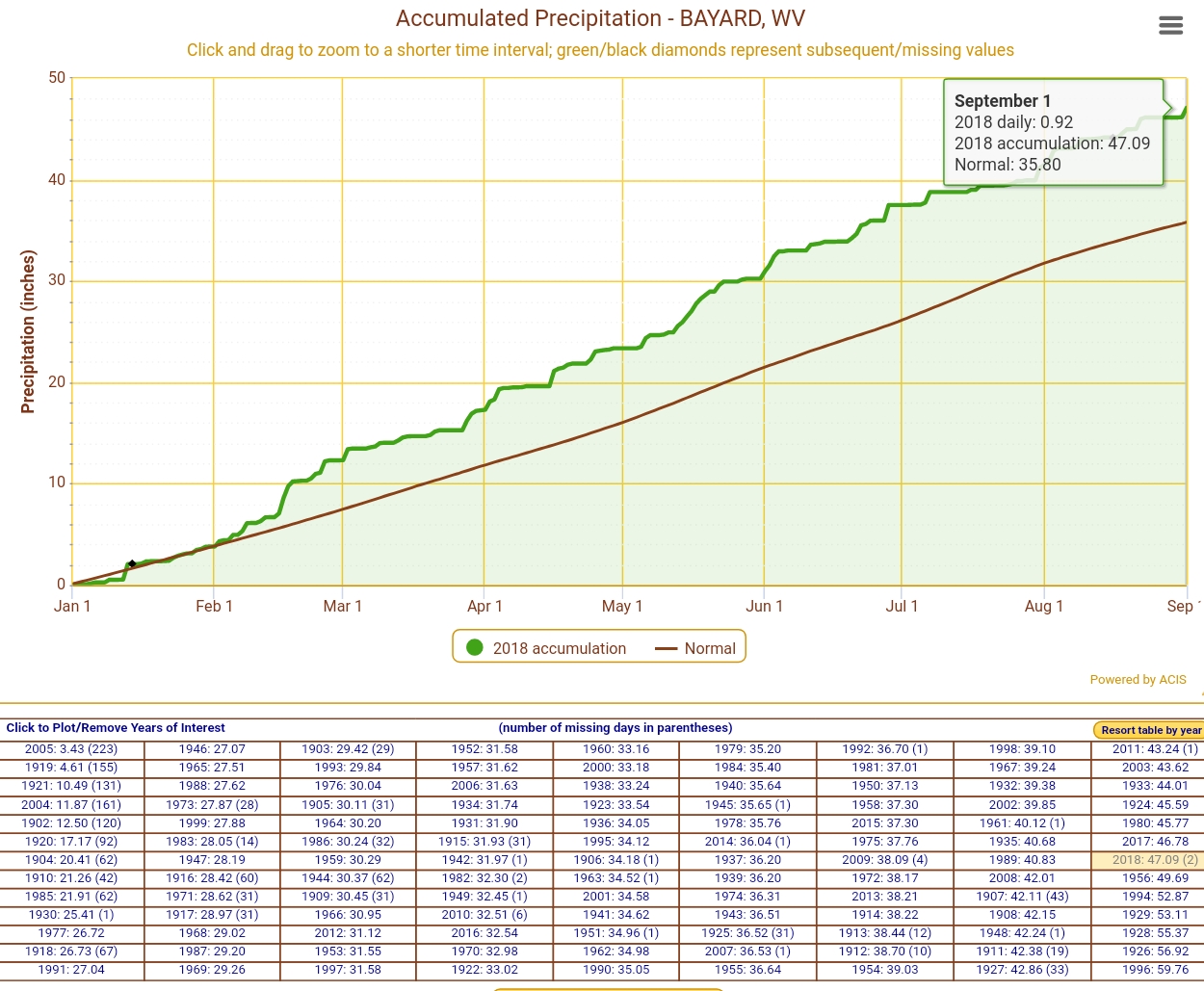Image resolution: width=1204 pixels, height=991 pixels.
Task: Choose year 1979: 35.20 from table
Action: coord(747,749)
